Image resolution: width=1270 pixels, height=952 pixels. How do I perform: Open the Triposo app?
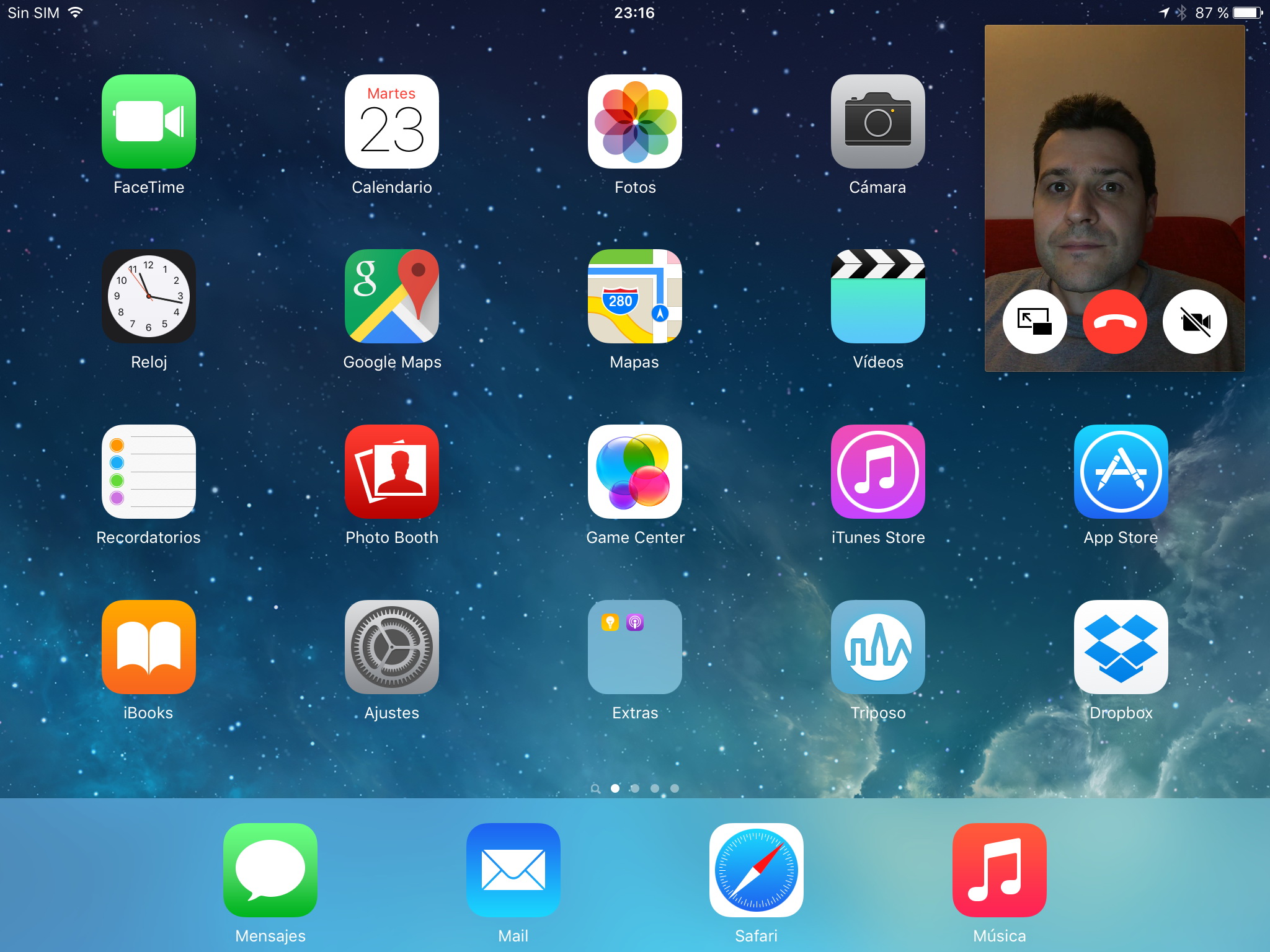877,647
